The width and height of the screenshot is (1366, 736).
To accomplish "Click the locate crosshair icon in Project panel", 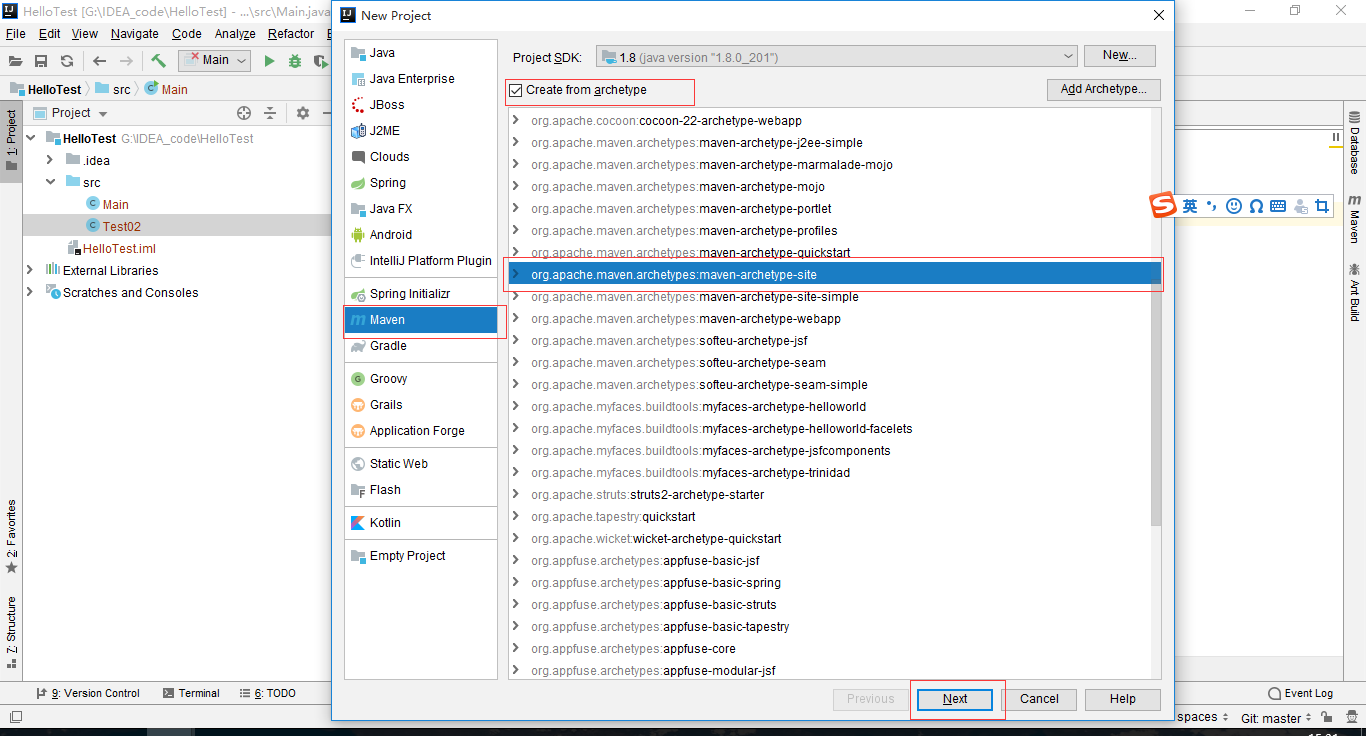I will pyautogui.click(x=244, y=113).
